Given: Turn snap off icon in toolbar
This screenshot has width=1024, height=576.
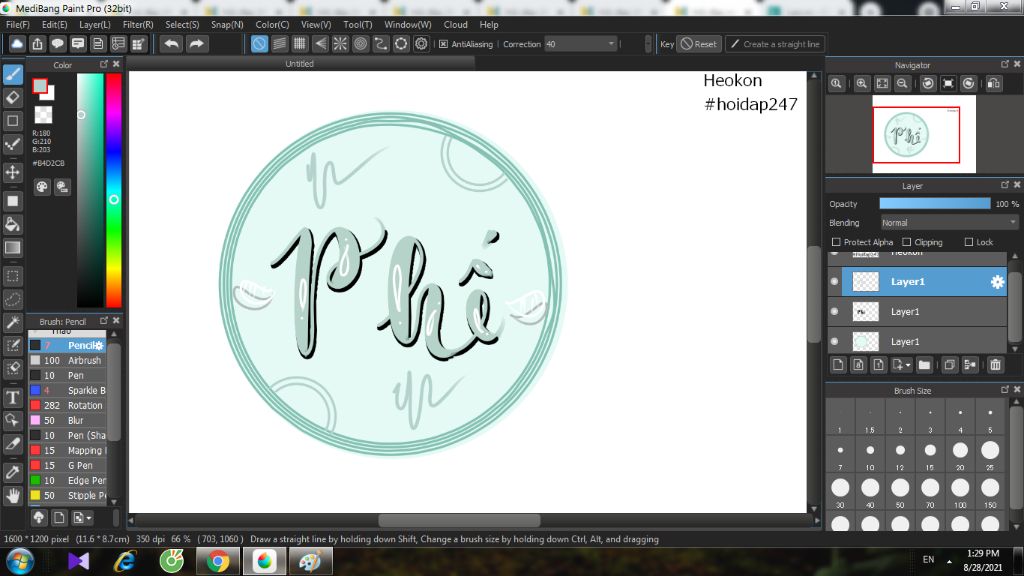Looking at the screenshot, I should (x=259, y=44).
